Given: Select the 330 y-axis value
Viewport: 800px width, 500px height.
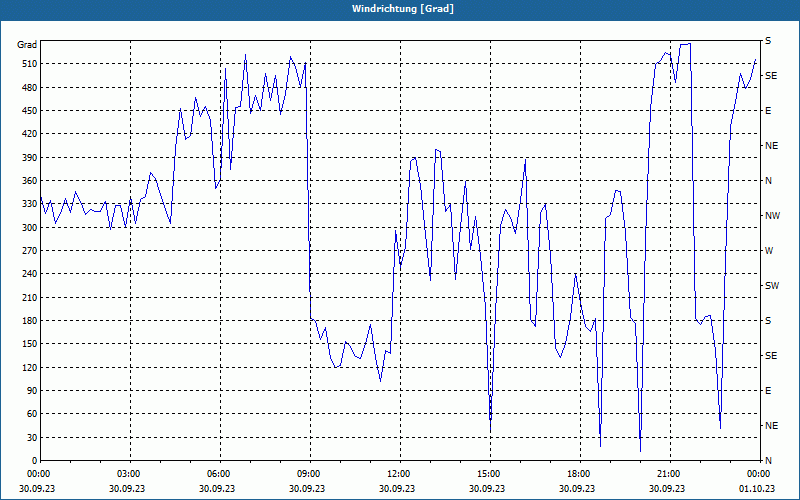Looking at the screenshot, I should [28, 204].
